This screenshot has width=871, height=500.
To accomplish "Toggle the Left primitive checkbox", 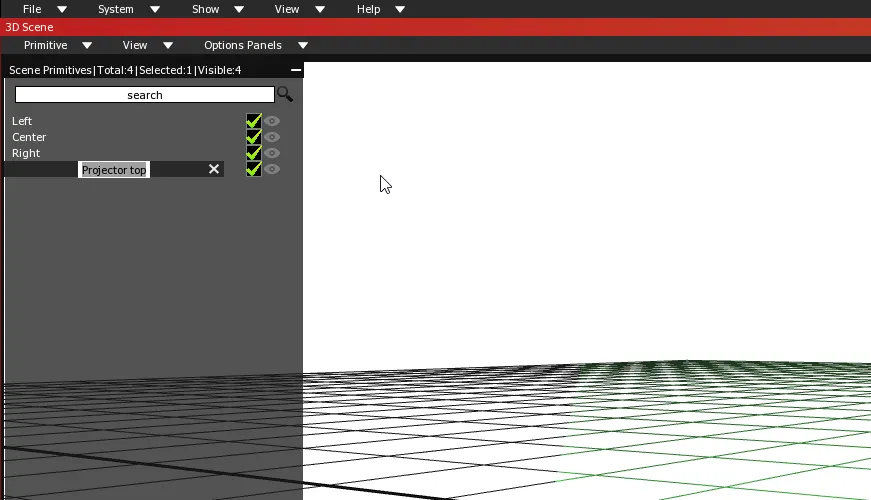I will click(253, 121).
